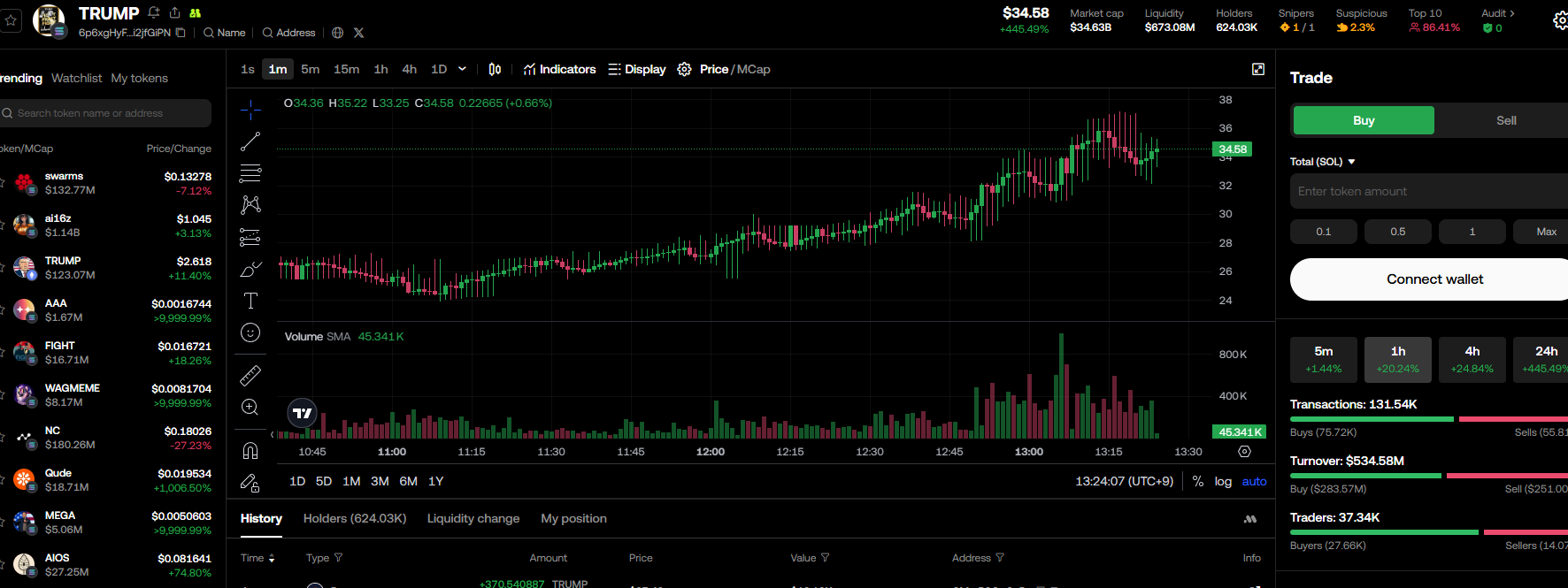1568x588 pixels.
Task: Switch chart to Price mode
Action: [x=714, y=69]
